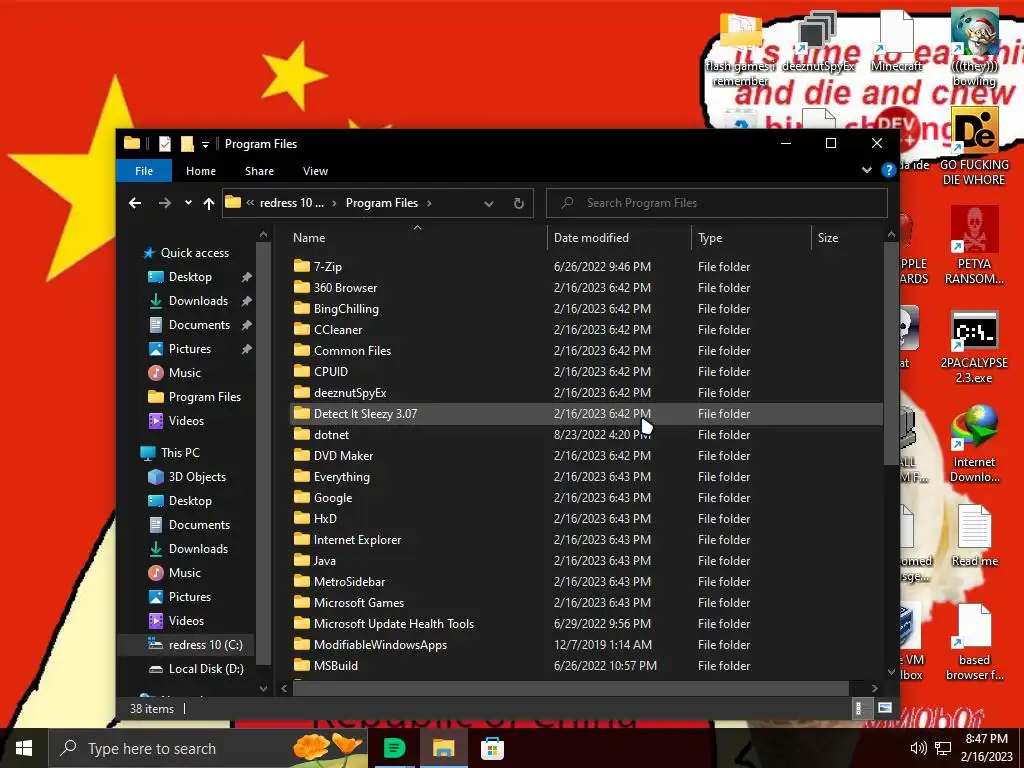Open the 7-Zip folder icon
Screen dimensions: 1024x768
pyautogui.click(x=301, y=266)
